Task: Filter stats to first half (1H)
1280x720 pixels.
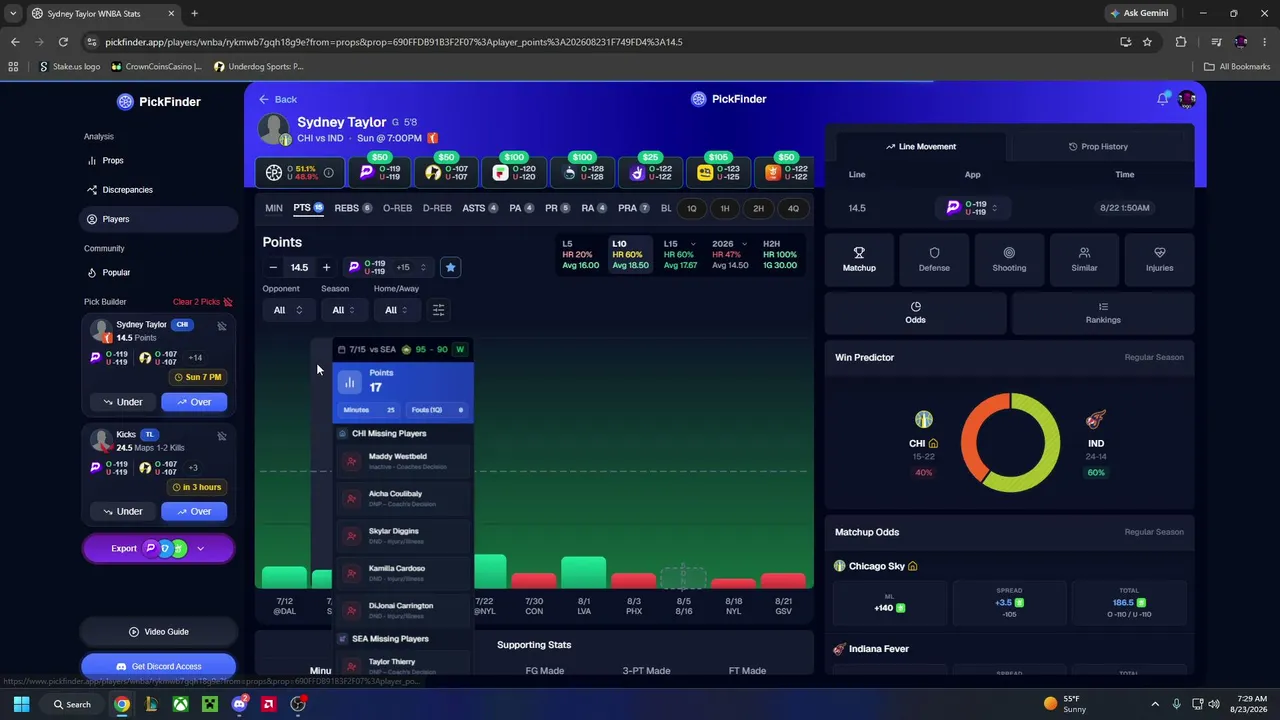Action: pyautogui.click(x=725, y=208)
